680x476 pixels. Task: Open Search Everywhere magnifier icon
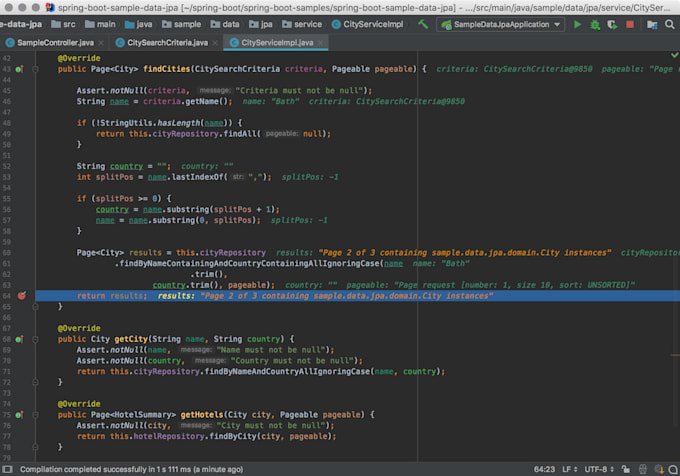pyautogui.click(x=670, y=25)
